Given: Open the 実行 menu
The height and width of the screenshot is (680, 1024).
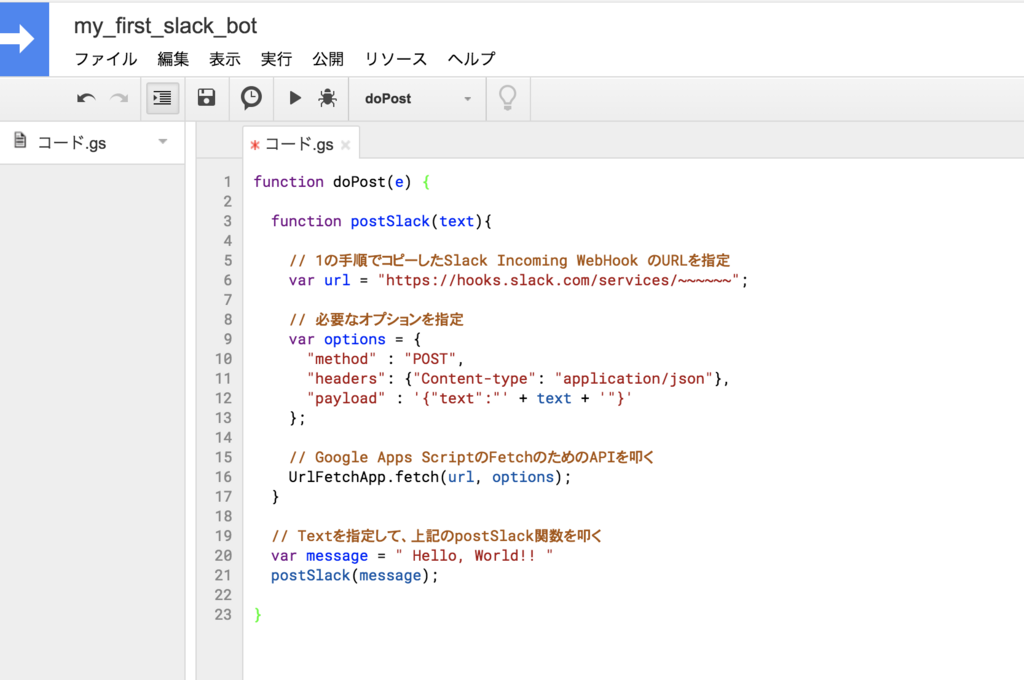Looking at the screenshot, I should tap(276, 59).
